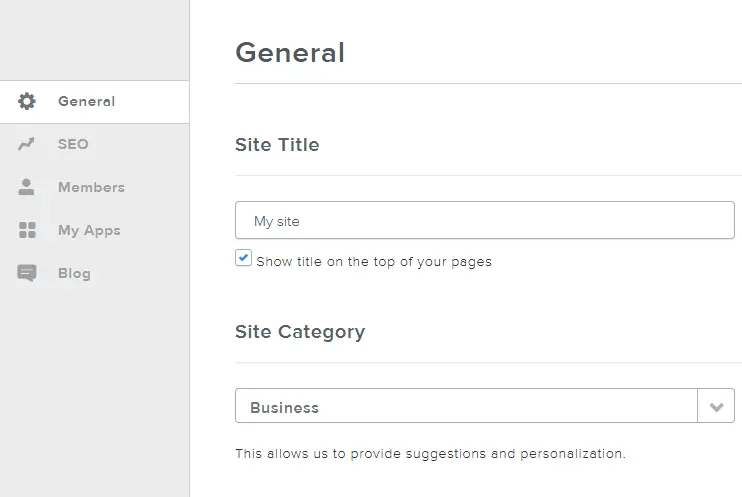Open the General settings tab label
Viewport: 742px width, 497px height.
[x=86, y=101]
